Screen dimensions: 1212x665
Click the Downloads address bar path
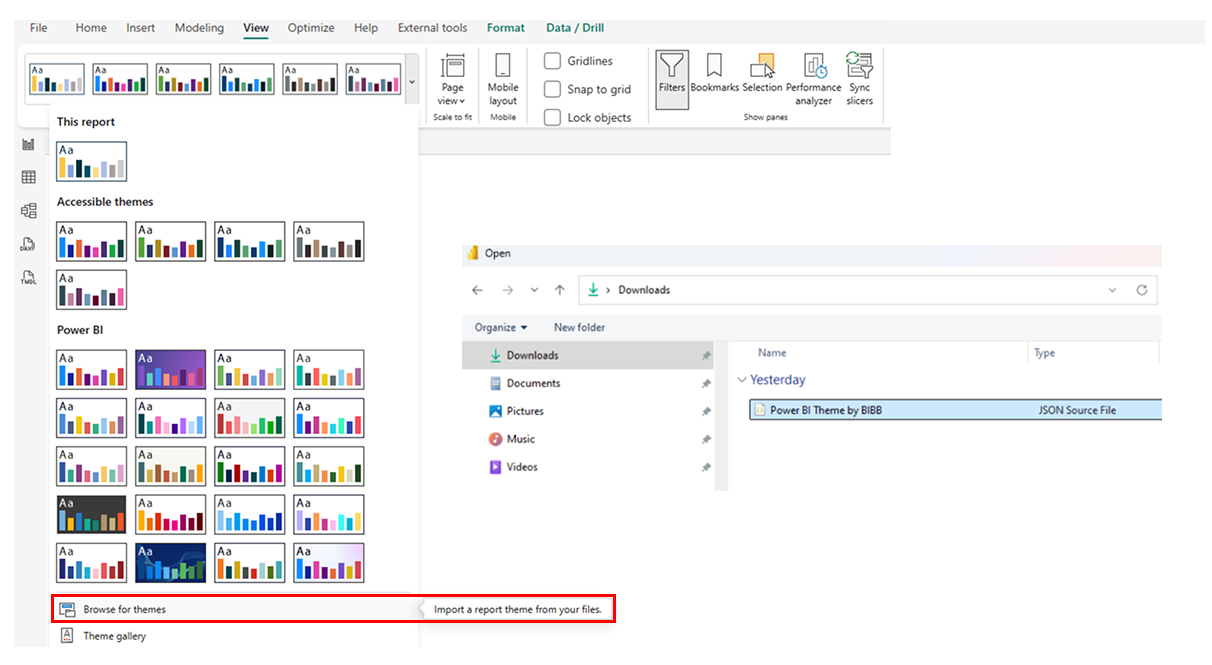click(x=644, y=290)
